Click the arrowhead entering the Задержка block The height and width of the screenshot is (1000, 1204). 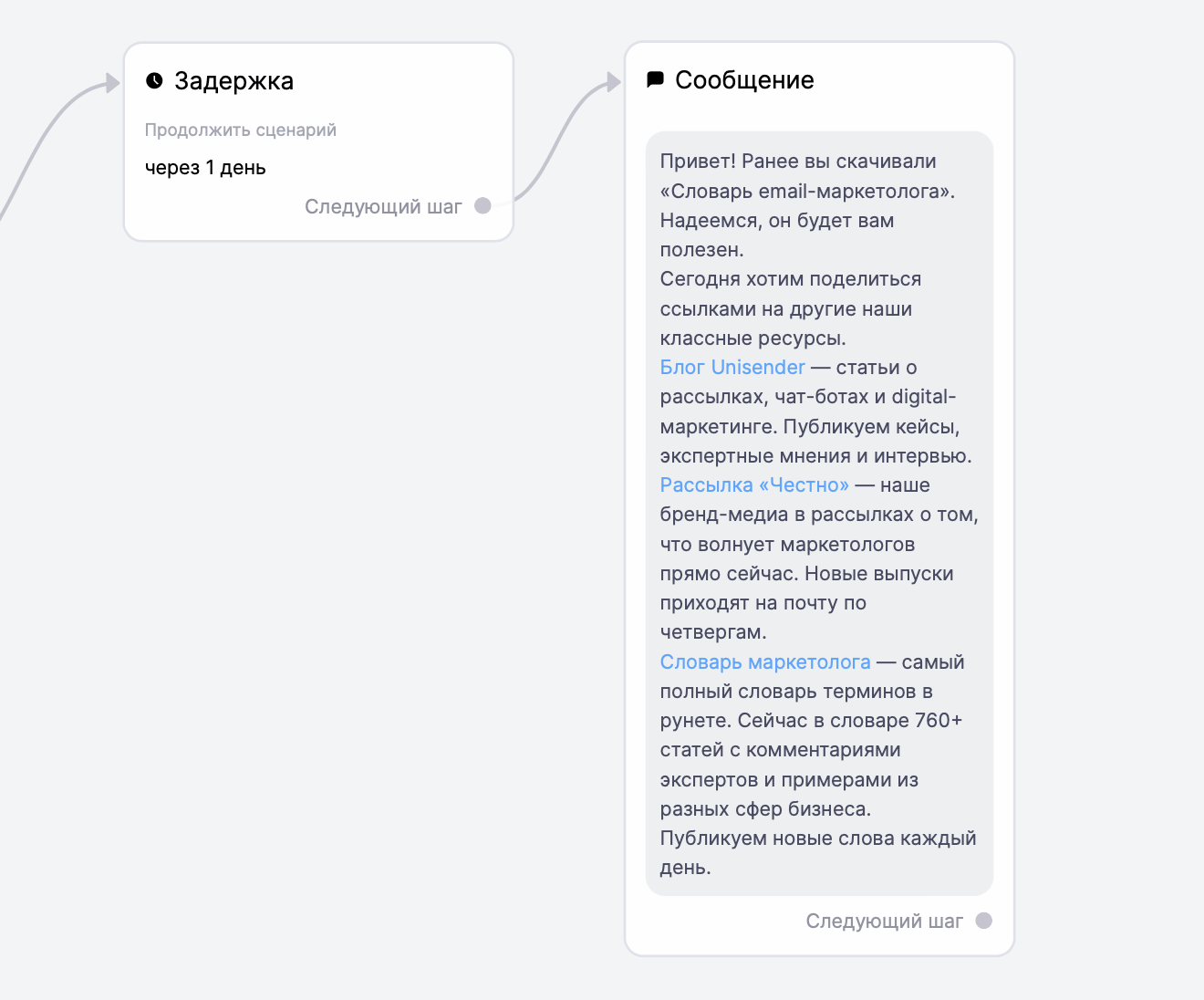click(x=113, y=83)
